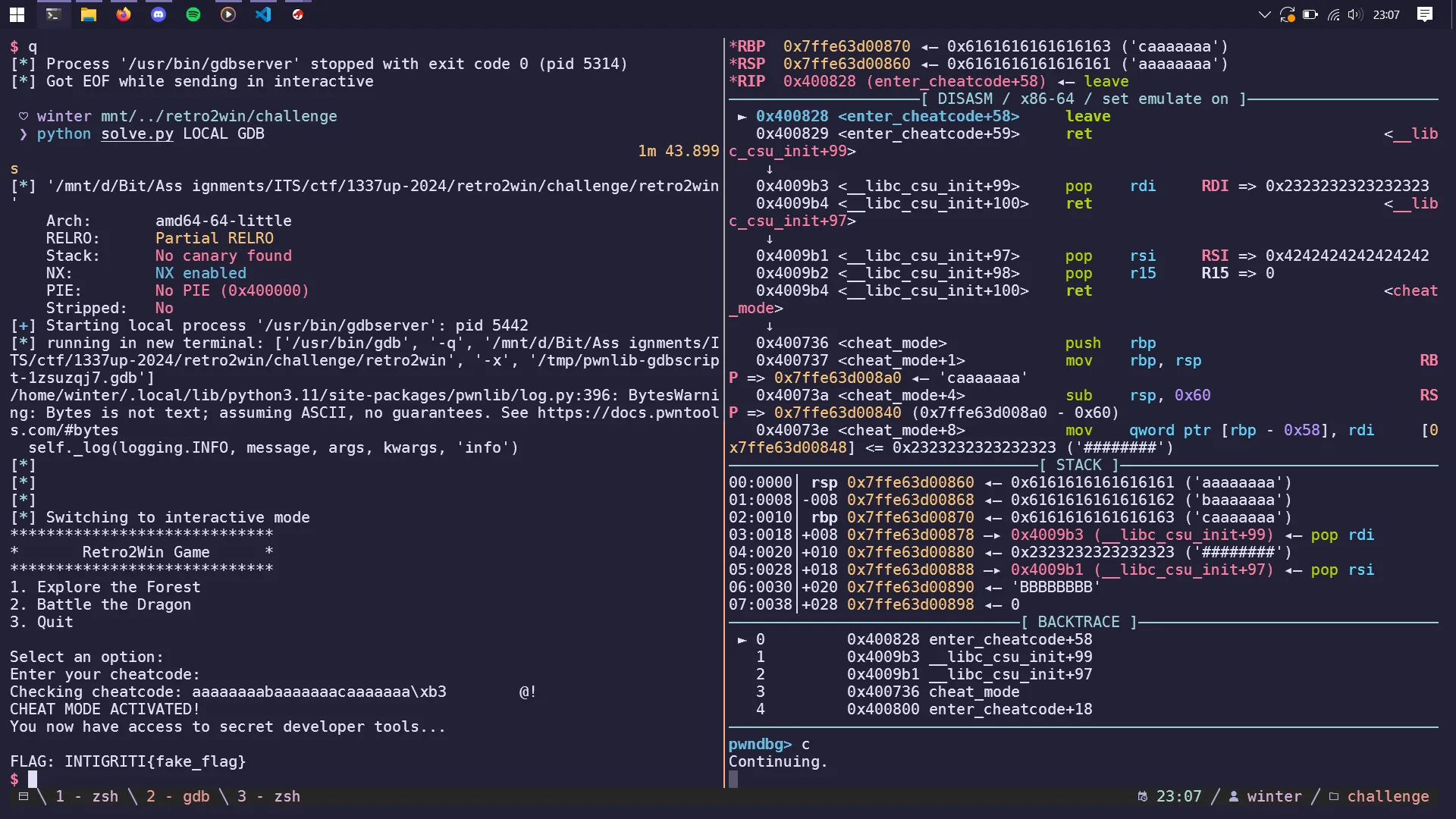Open the Wi-Fi network flyout
Image resolution: width=1456 pixels, height=819 pixels.
(x=1333, y=14)
